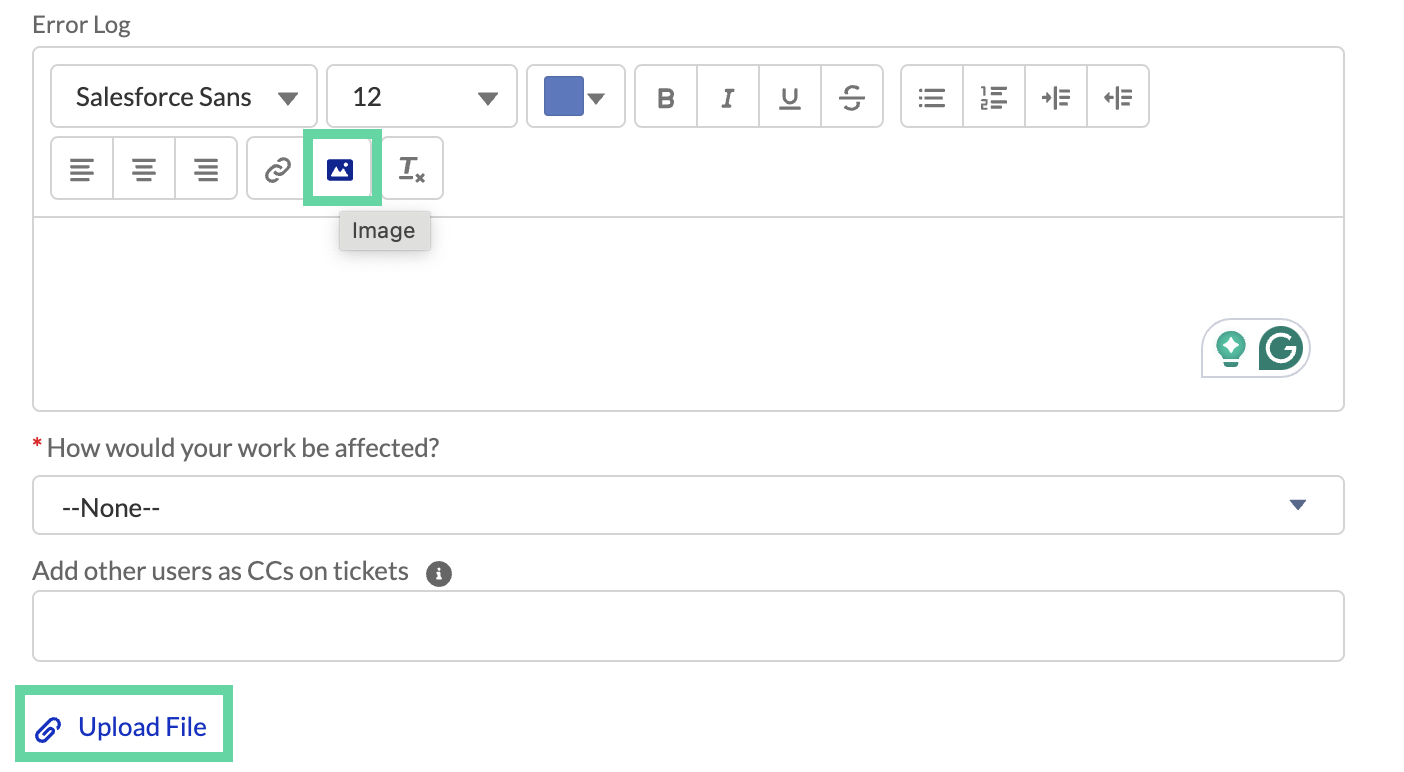Underline the selected text
This screenshot has width=1404, height=772.
tap(789, 96)
